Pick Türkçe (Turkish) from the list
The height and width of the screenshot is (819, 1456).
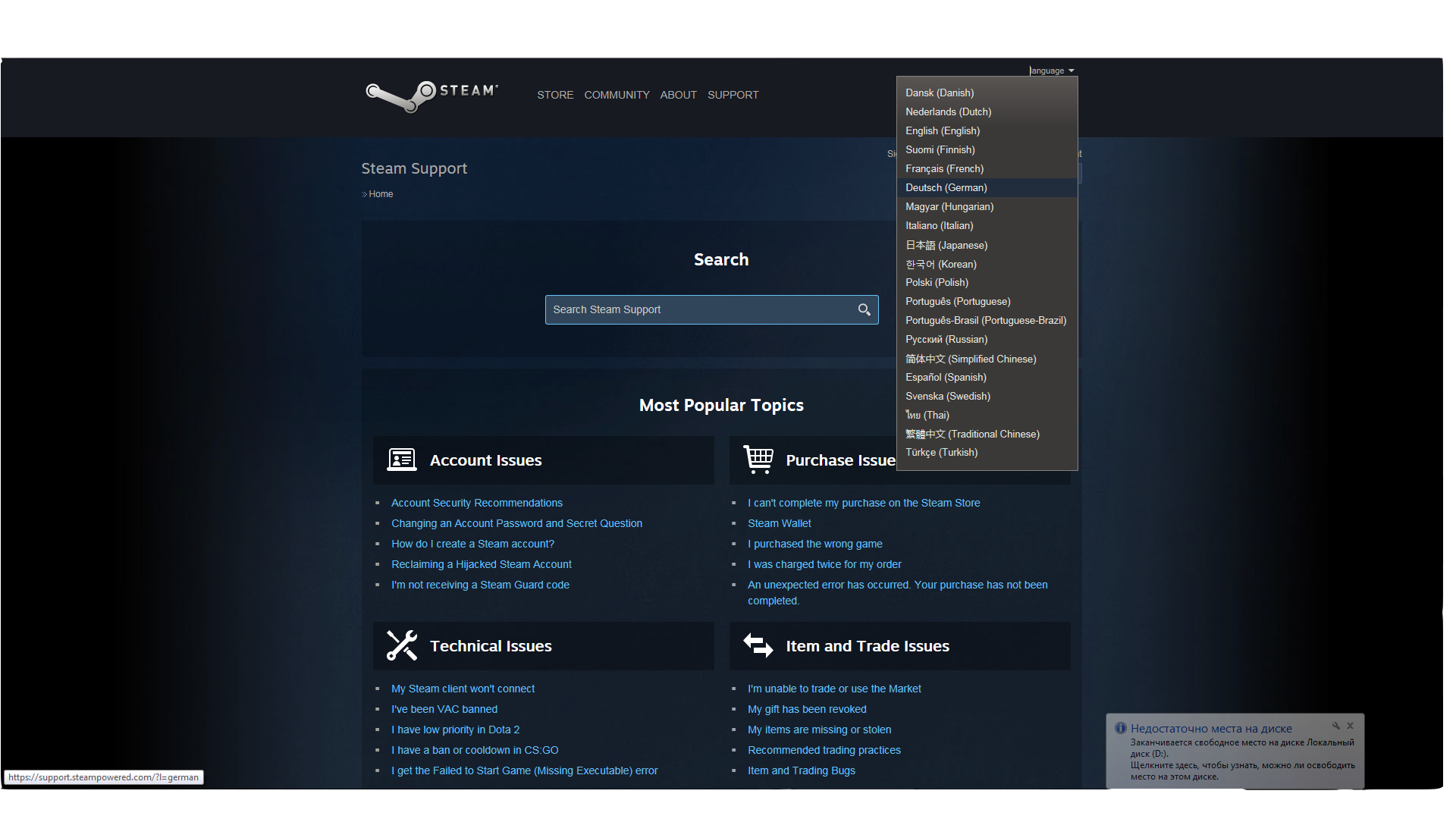tap(941, 452)
